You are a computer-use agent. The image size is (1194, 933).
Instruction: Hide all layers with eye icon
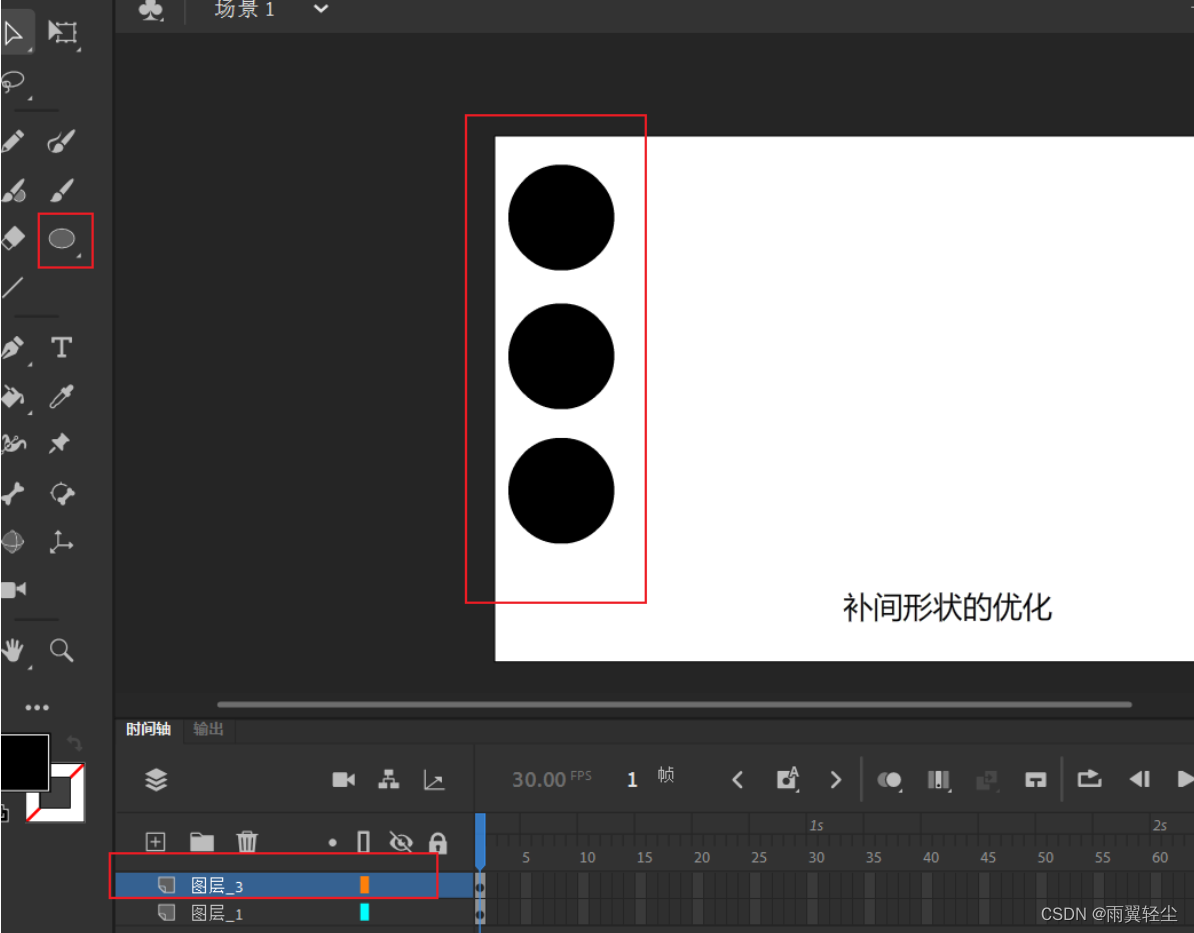coord(401,842)
